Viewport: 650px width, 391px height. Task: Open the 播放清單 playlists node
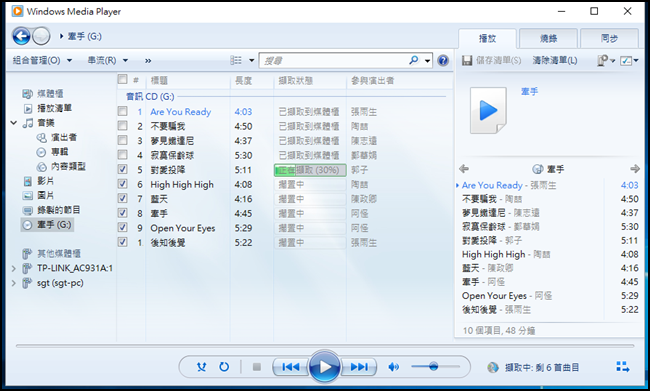pyautogui.click(x=48, y=108)
